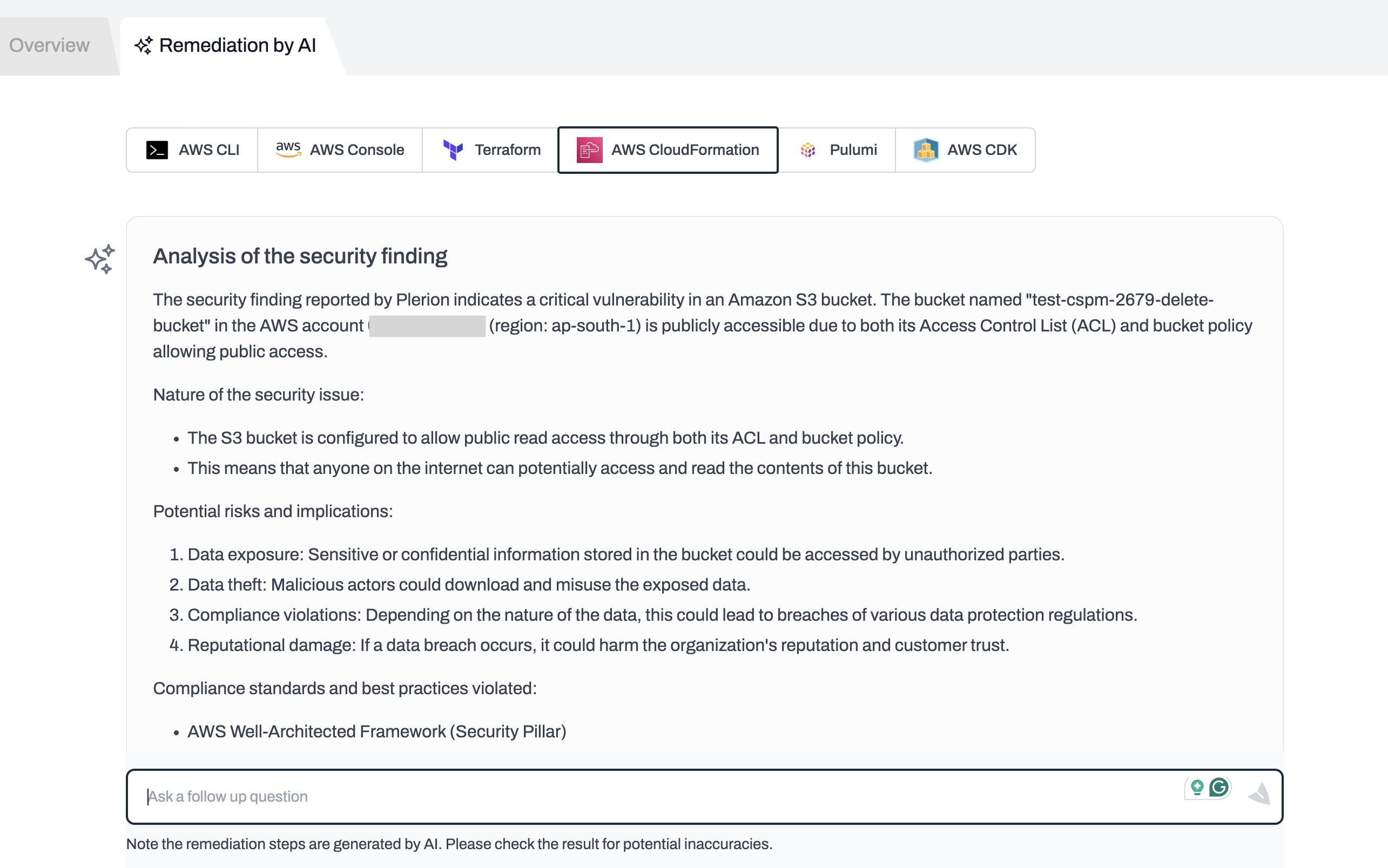Click the green lightbulb extension icon
The width and height of the screenshot is (1388, 868).
tap(1197, 788)
